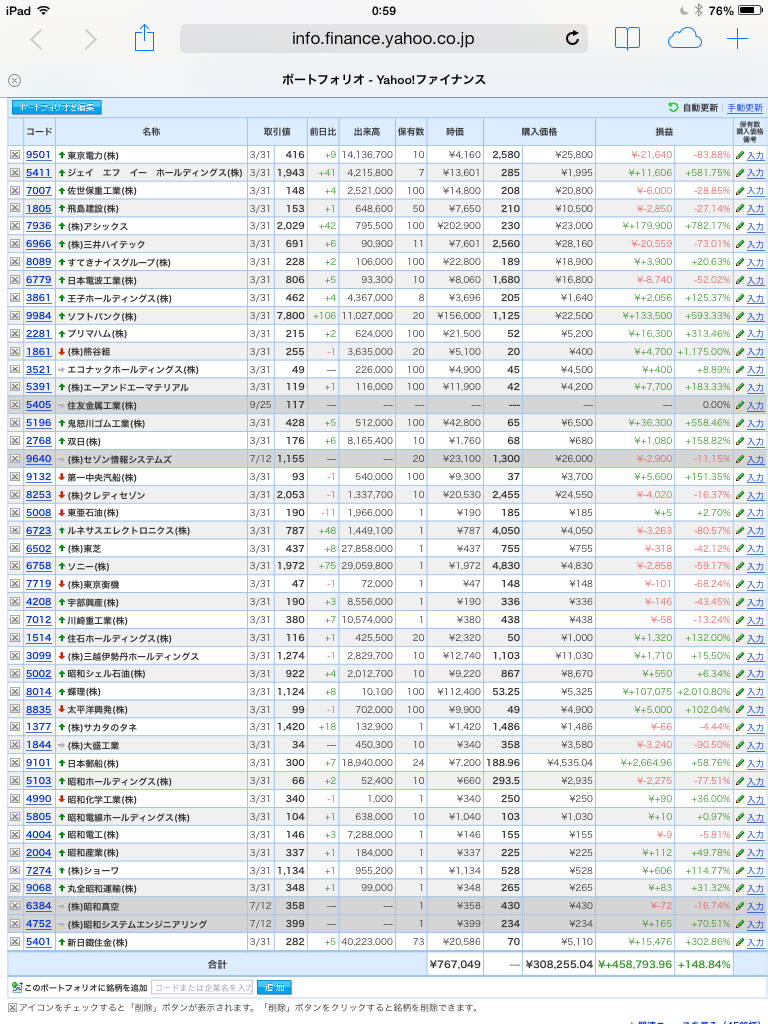Click 東京電力 loss value -21,640
This screenshot has width=768, height=1024.
click(652, 155)
